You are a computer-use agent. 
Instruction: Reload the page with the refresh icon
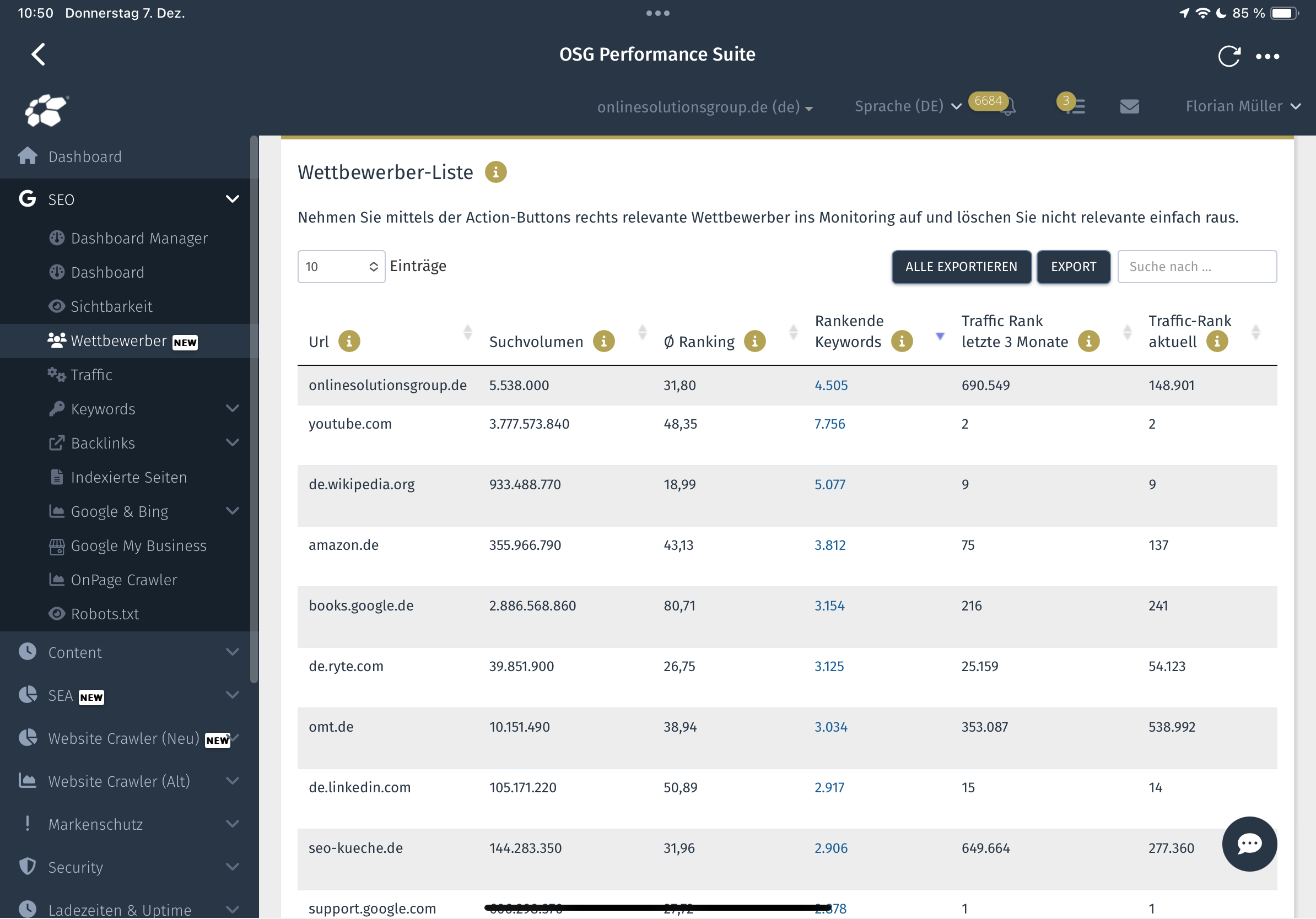[1229, 56]
